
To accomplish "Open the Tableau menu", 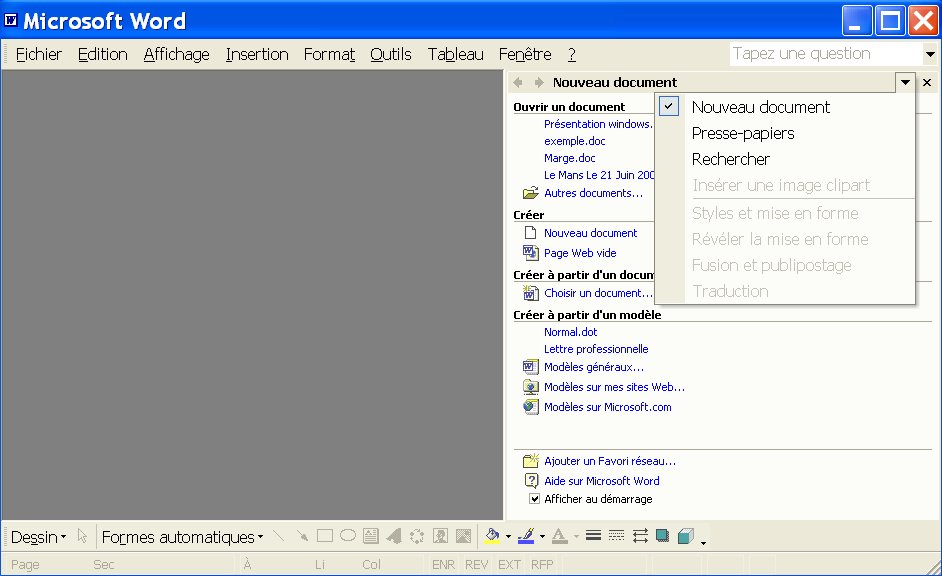I will click(455, 54).
